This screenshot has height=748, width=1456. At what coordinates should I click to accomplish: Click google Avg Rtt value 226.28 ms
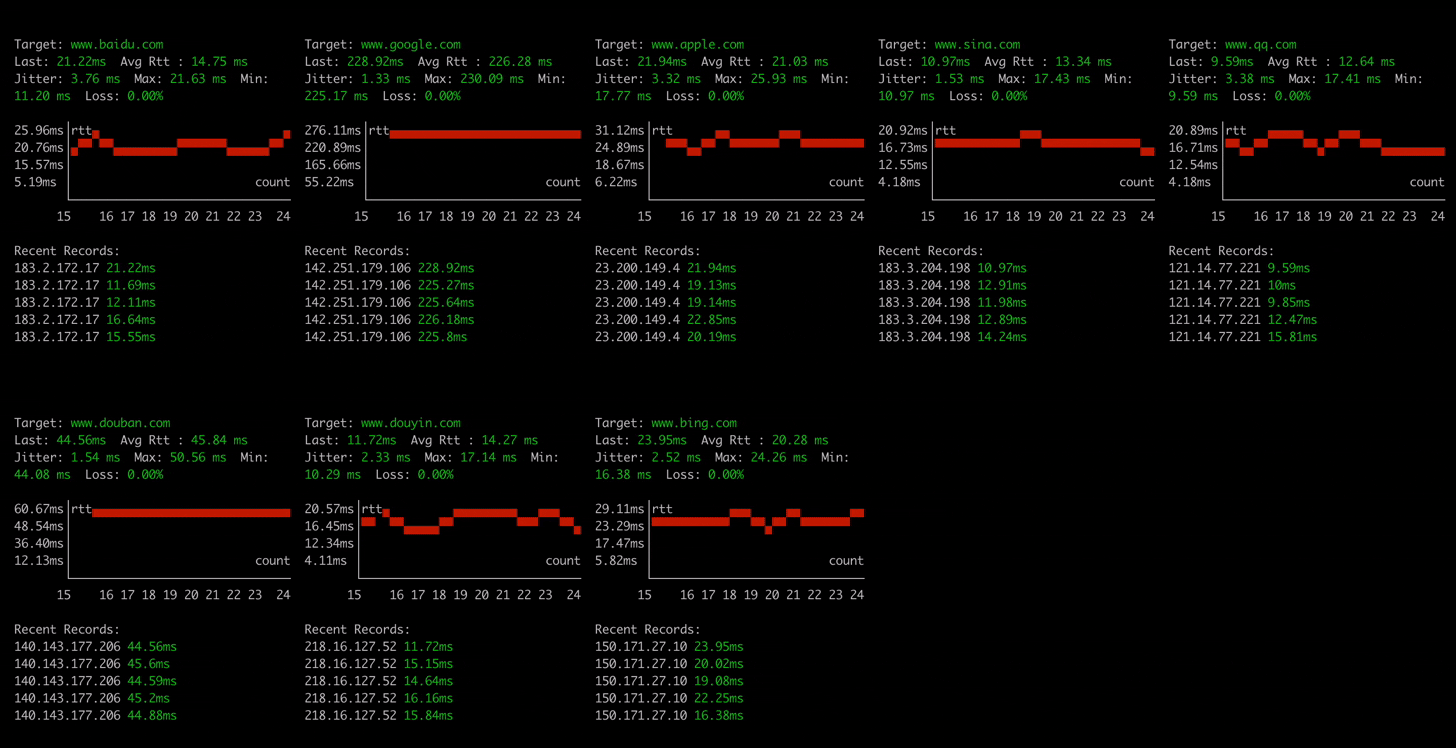tap(520, 62)
